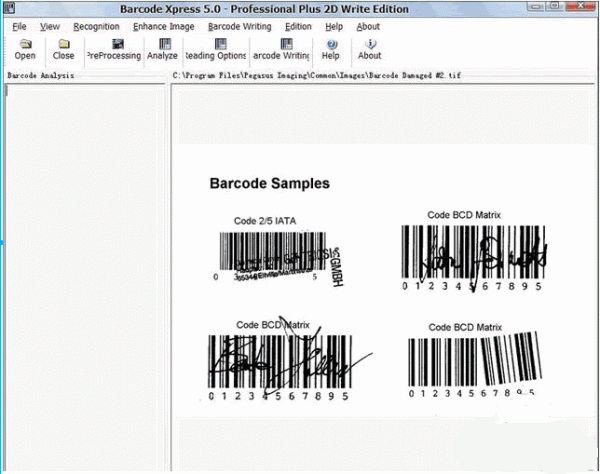This screenshot has width=600, height=474.
Task: Open Reading Options from the toolbar
Action: 214,45
